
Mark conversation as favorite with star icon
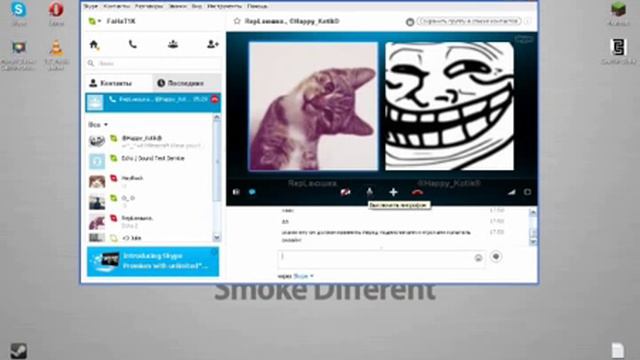[x=237, y=21]
